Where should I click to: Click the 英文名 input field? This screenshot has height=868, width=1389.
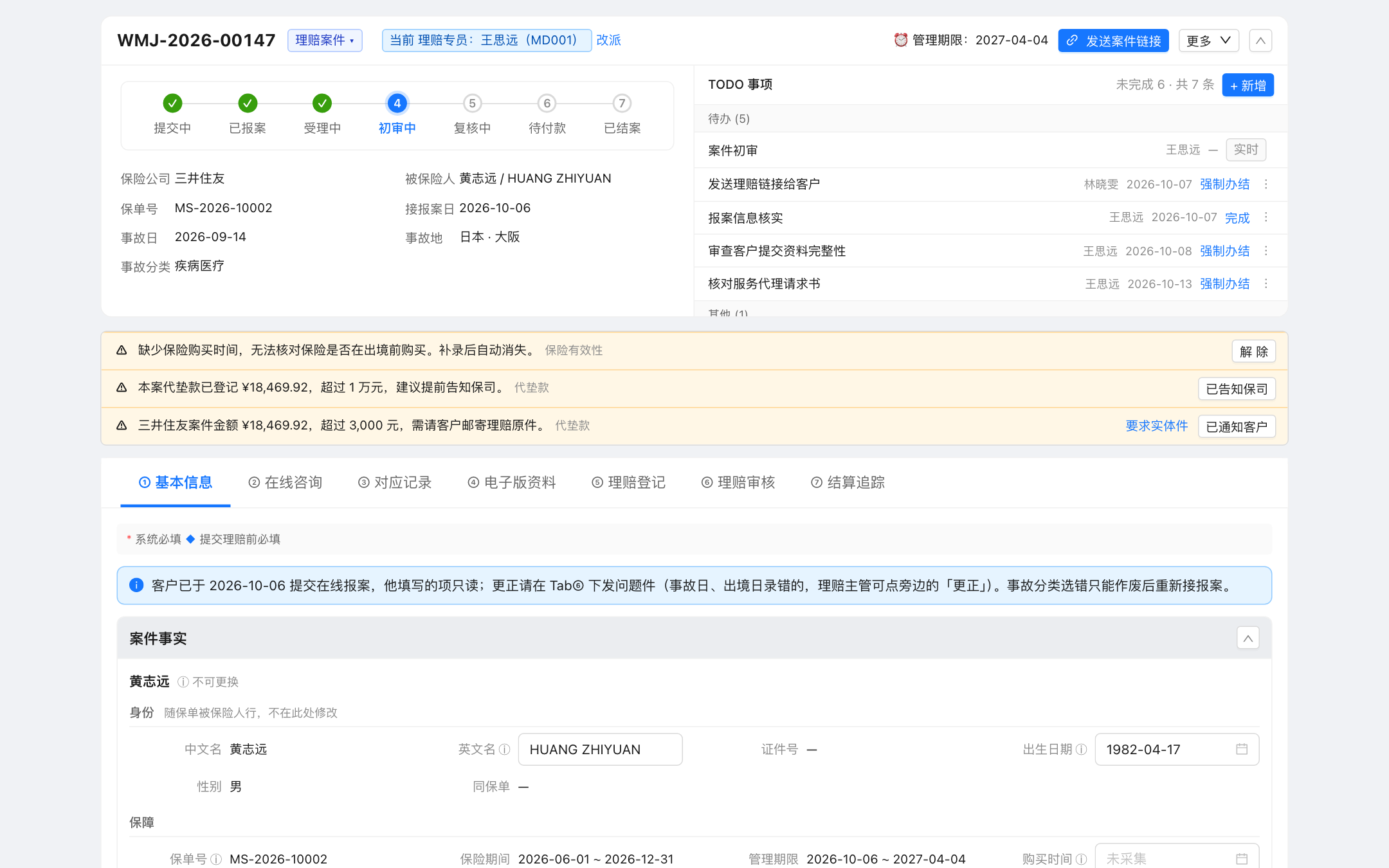tap(600, 750)
